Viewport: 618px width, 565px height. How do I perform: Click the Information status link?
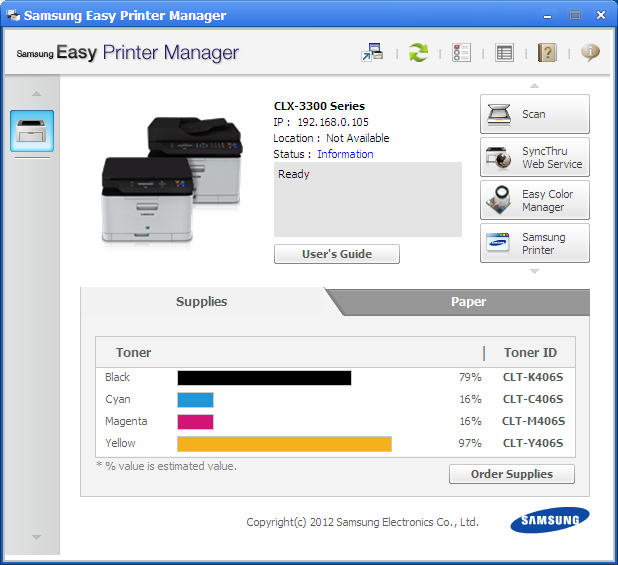click(345, 154)
